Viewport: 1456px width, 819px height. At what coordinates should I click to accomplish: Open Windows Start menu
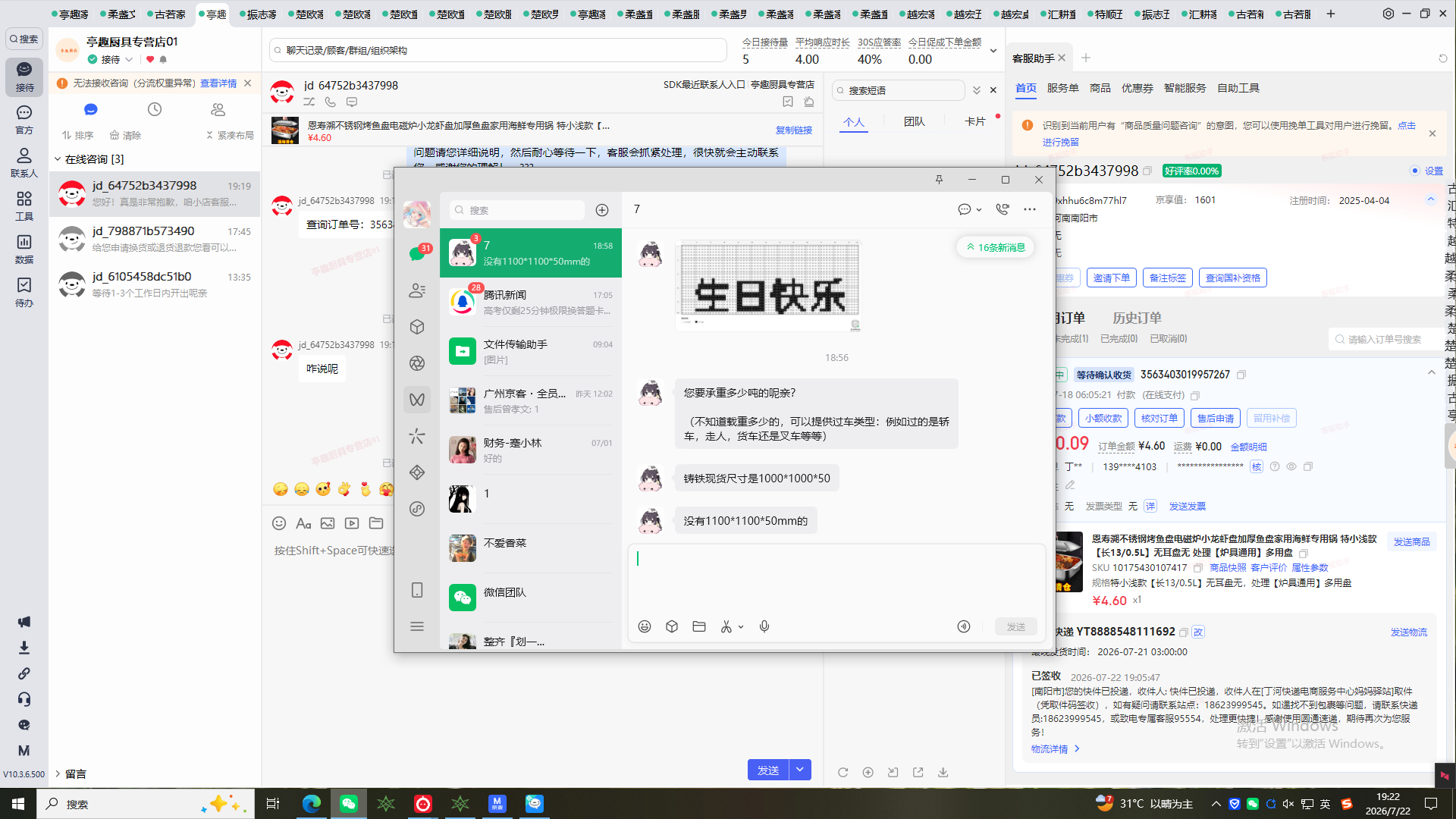point(18,804)
